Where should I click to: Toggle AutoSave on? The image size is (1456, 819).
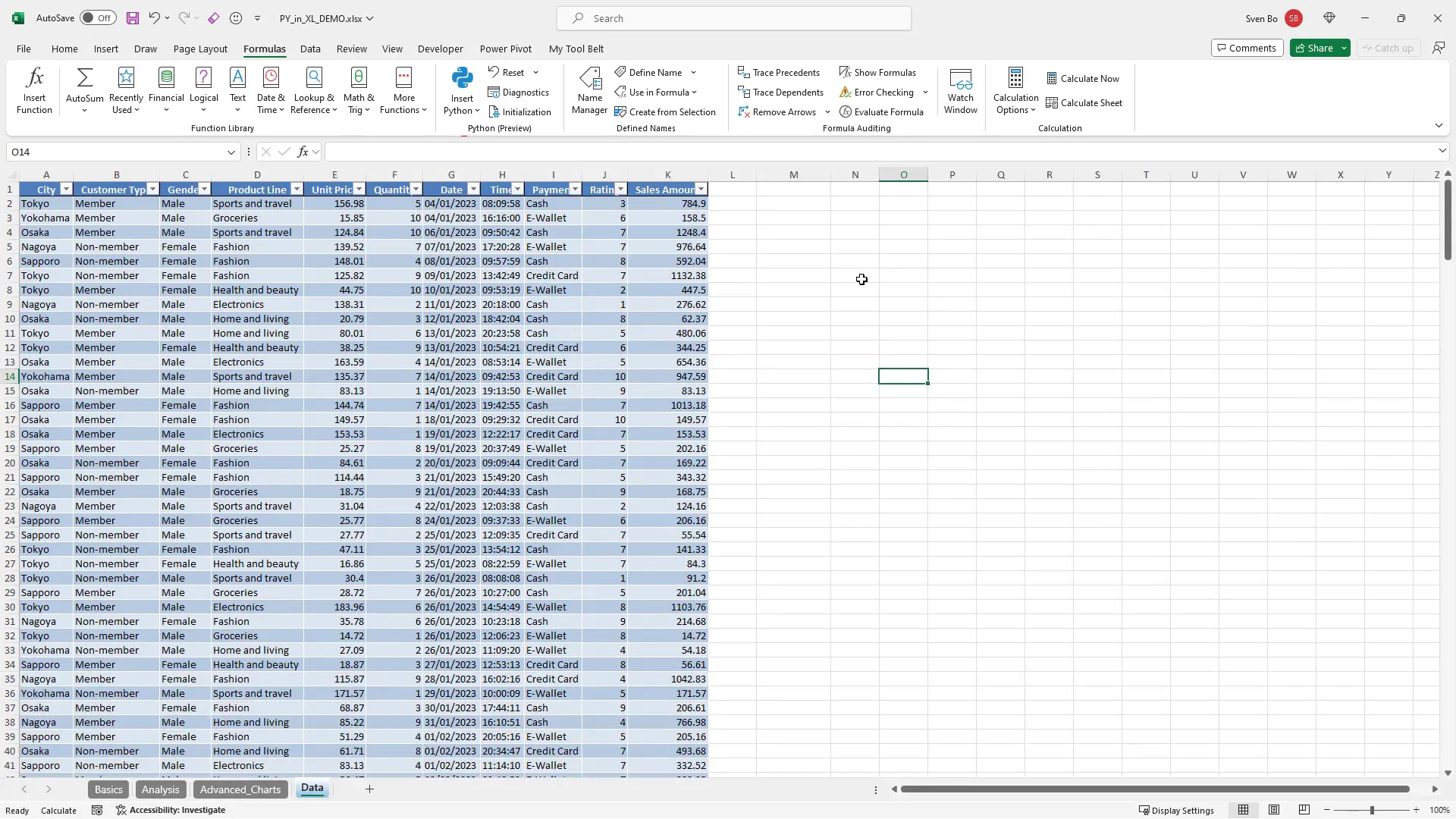click(97, 17)
